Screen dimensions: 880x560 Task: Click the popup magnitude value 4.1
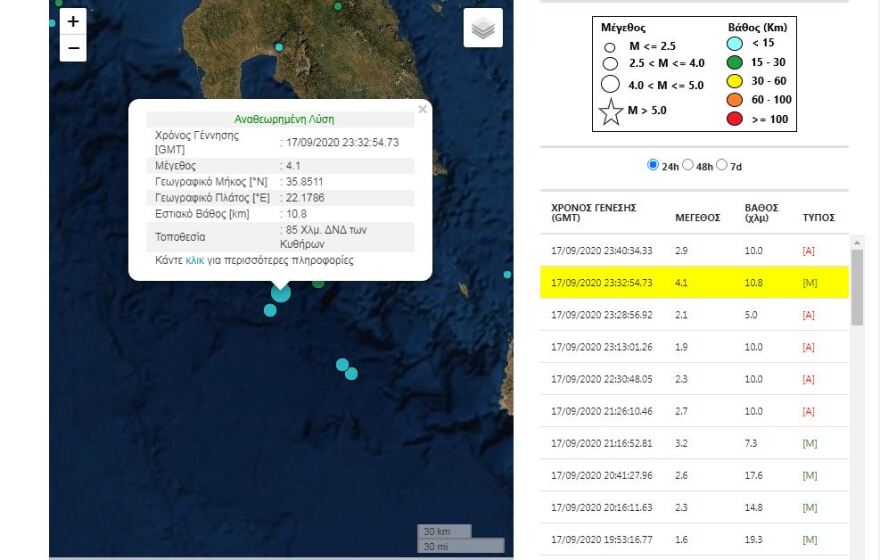(293, 166)
